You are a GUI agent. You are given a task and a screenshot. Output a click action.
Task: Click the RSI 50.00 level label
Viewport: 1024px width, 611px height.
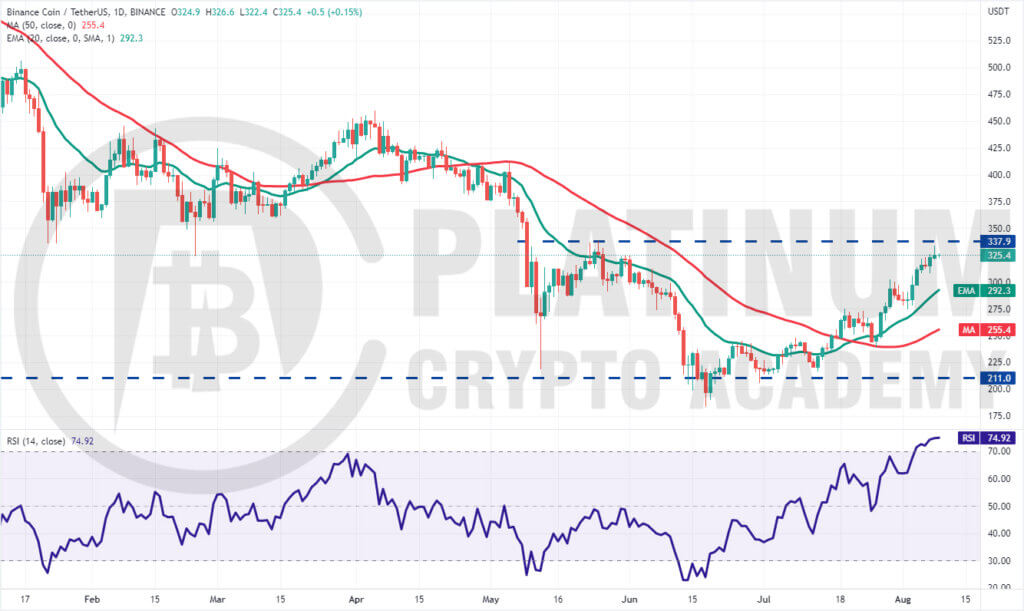(x=999, y=506)
